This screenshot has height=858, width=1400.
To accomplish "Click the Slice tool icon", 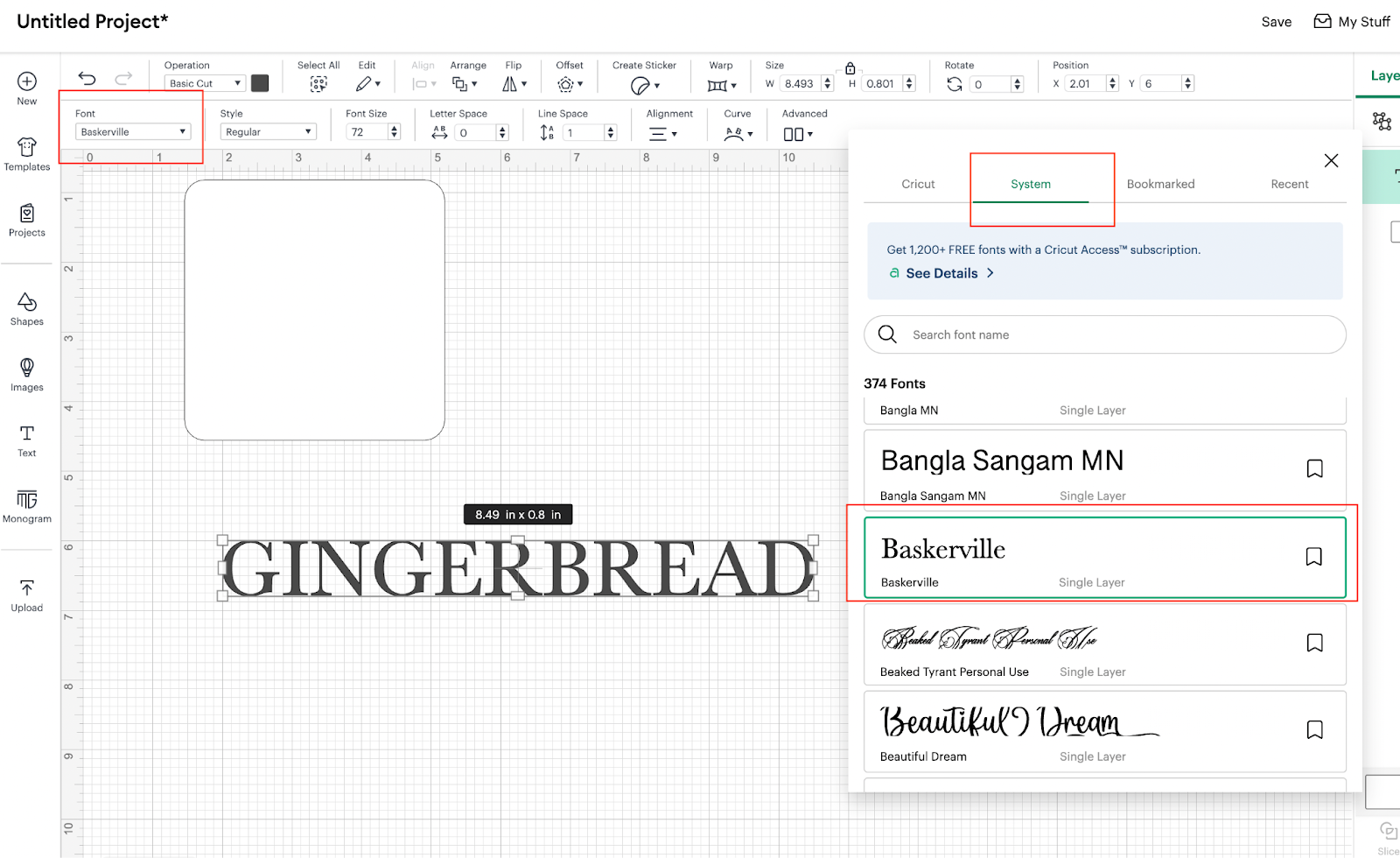I will point(1388,833).
